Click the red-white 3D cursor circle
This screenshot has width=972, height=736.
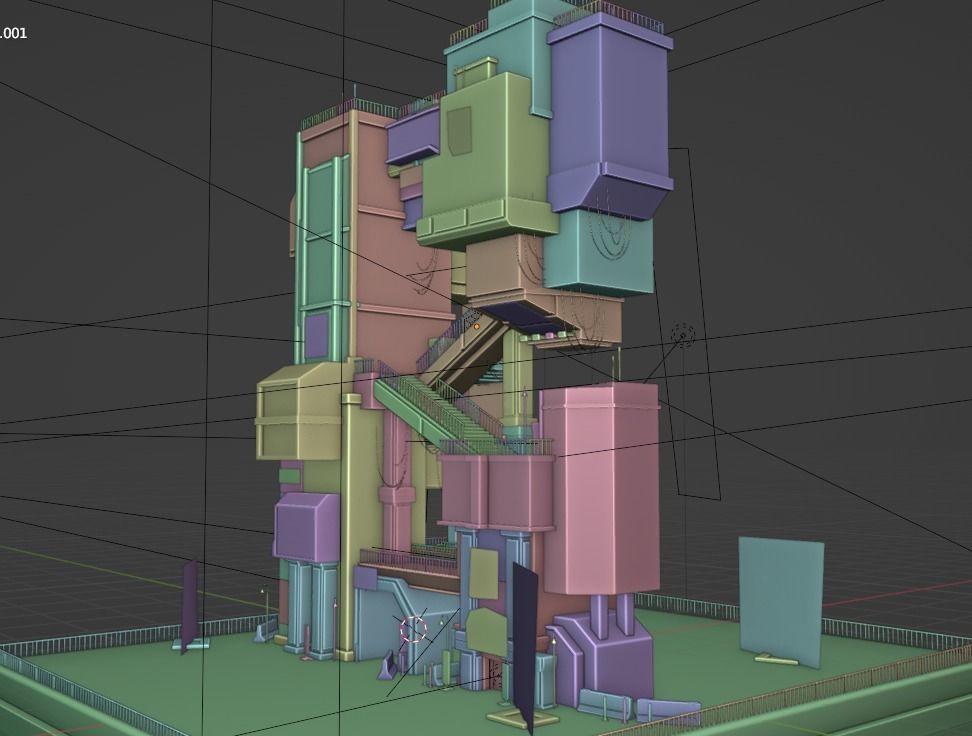413,629
